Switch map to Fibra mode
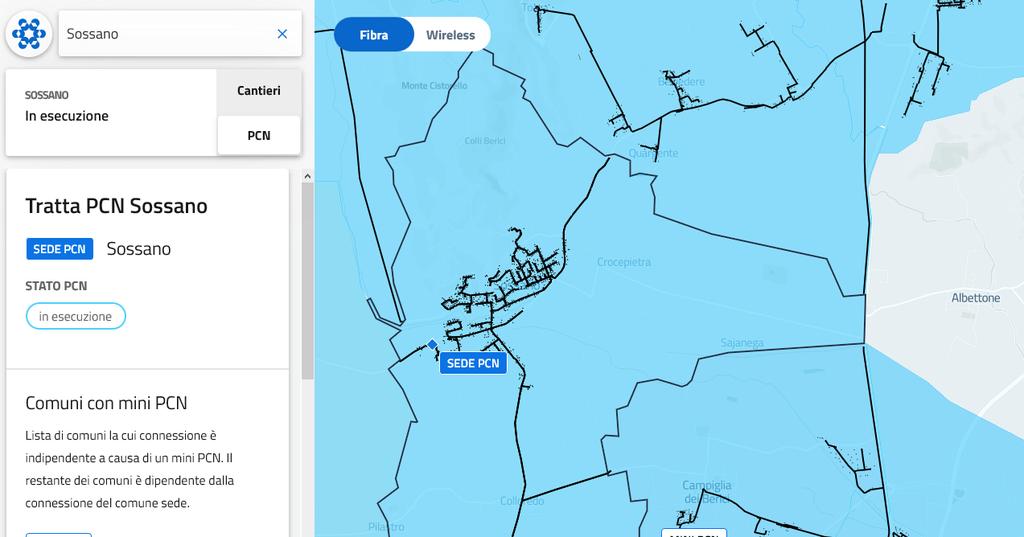The image size is (1024, 537). (374, 35)
